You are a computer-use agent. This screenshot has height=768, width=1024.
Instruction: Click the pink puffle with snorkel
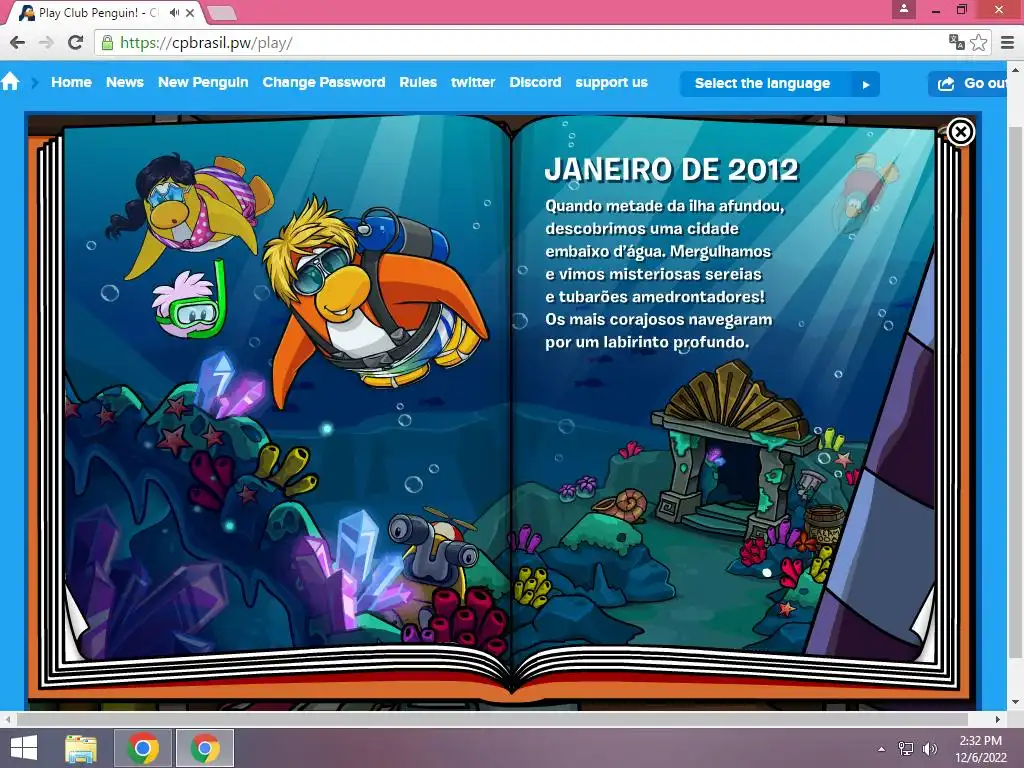point(189,303)
